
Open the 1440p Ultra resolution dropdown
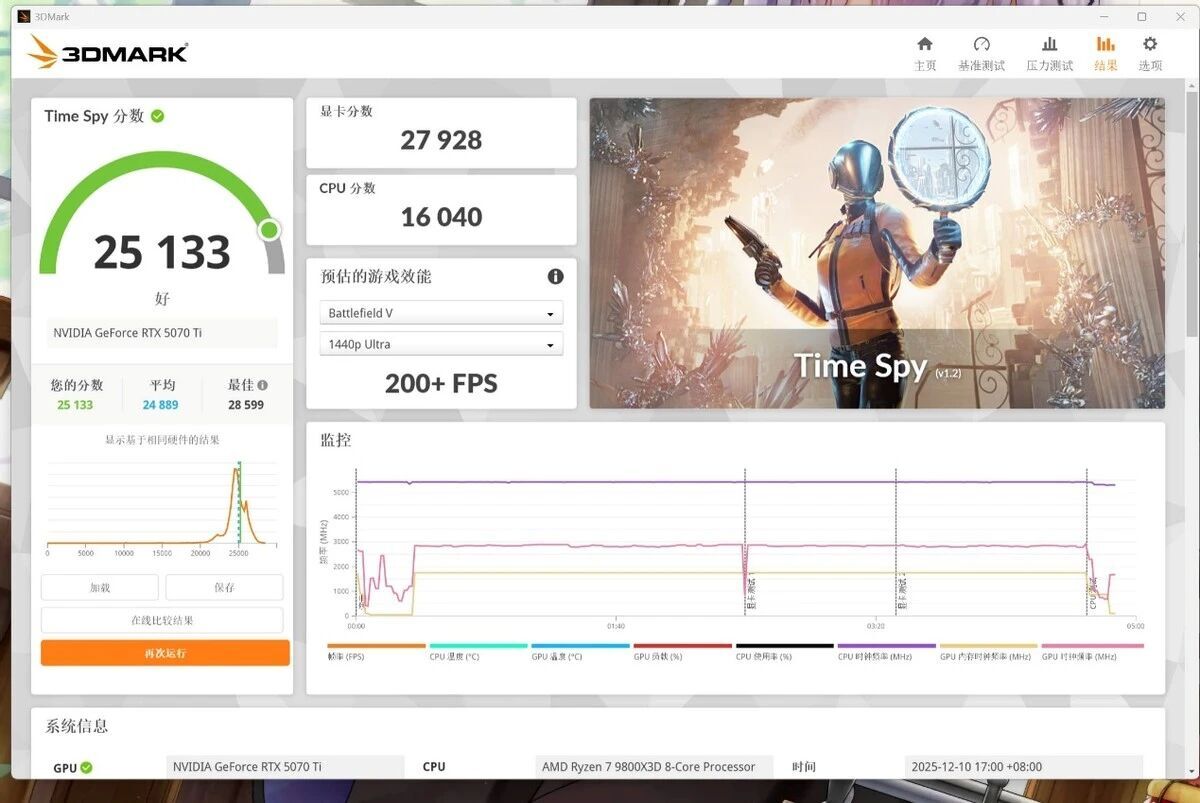(441, 344)
